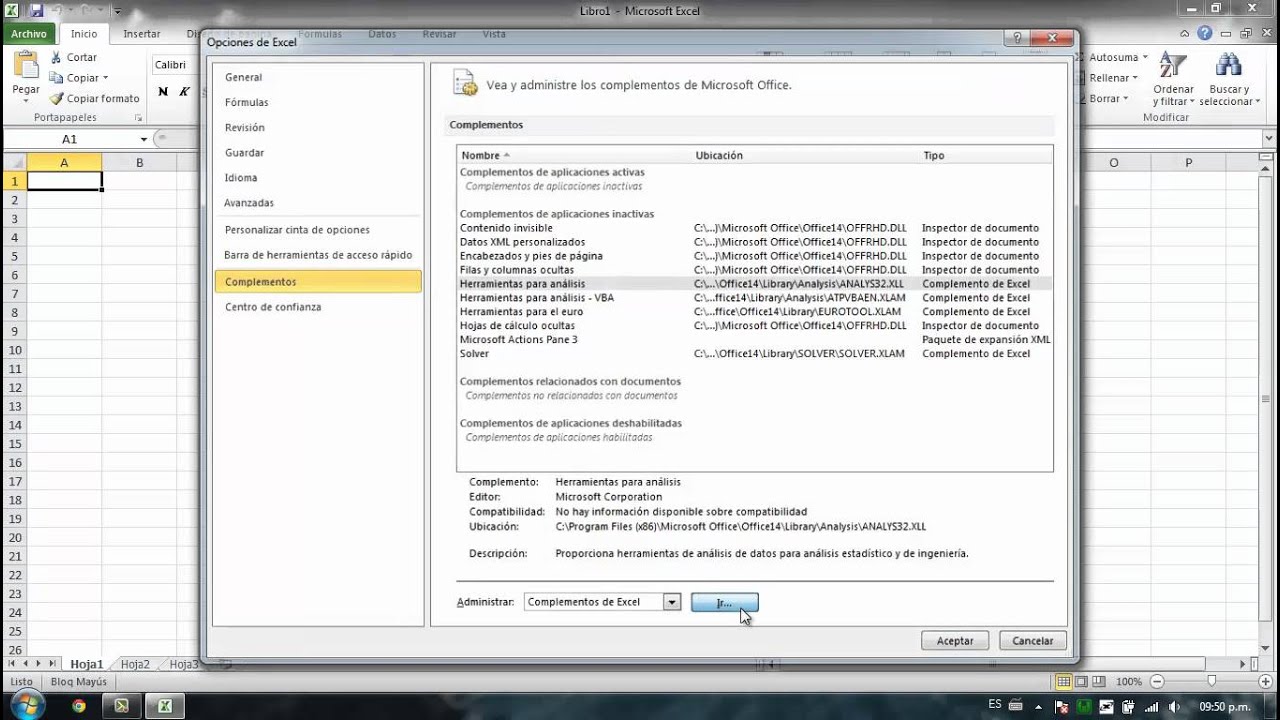
Task: Switch to the Insertar ribbon tab
Action: click(x=142, y=34)
